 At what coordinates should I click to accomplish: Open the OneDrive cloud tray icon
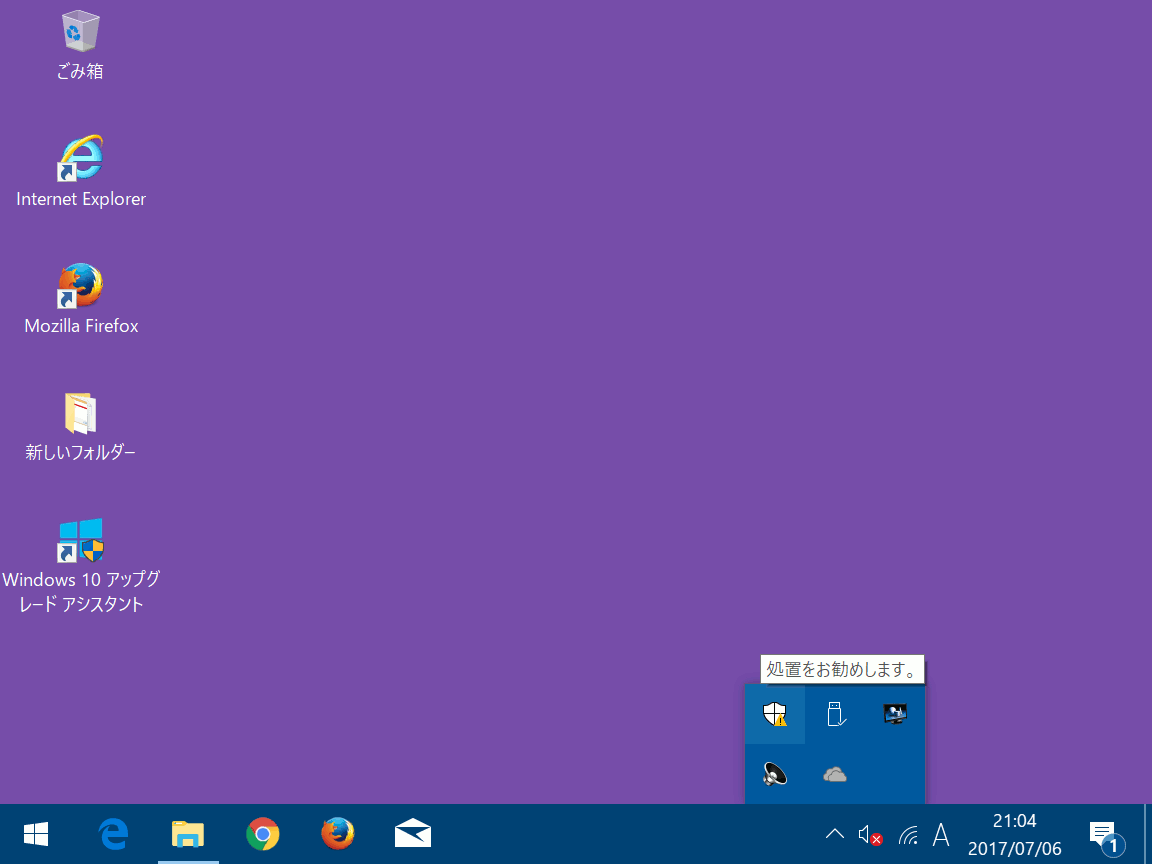pos(835,774)
